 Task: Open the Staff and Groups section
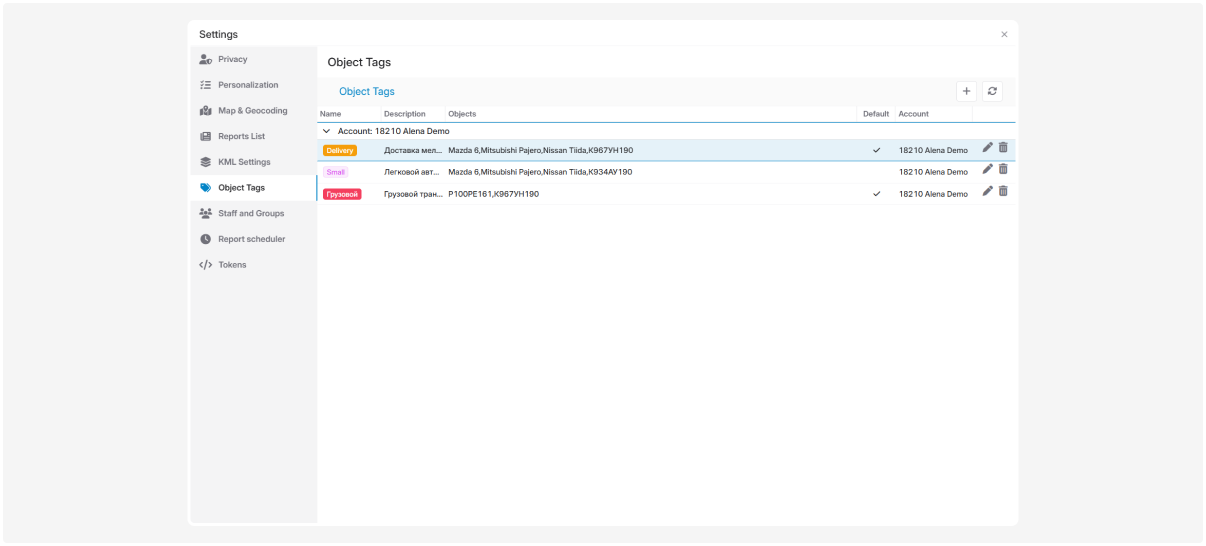(x=250, y=213)
